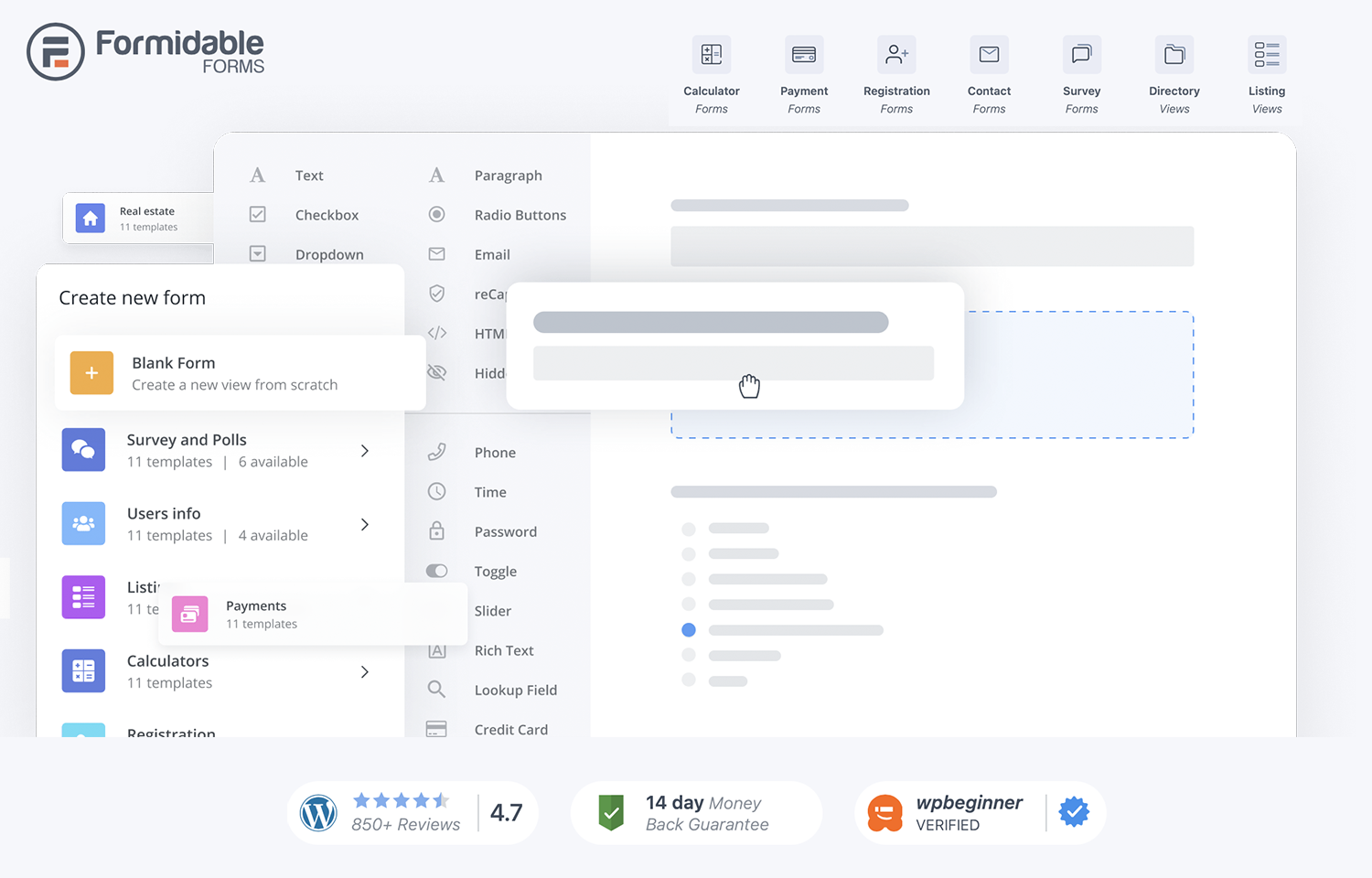
Task: Open the Contact Forms envelope icon
Action: pos(989,55)
